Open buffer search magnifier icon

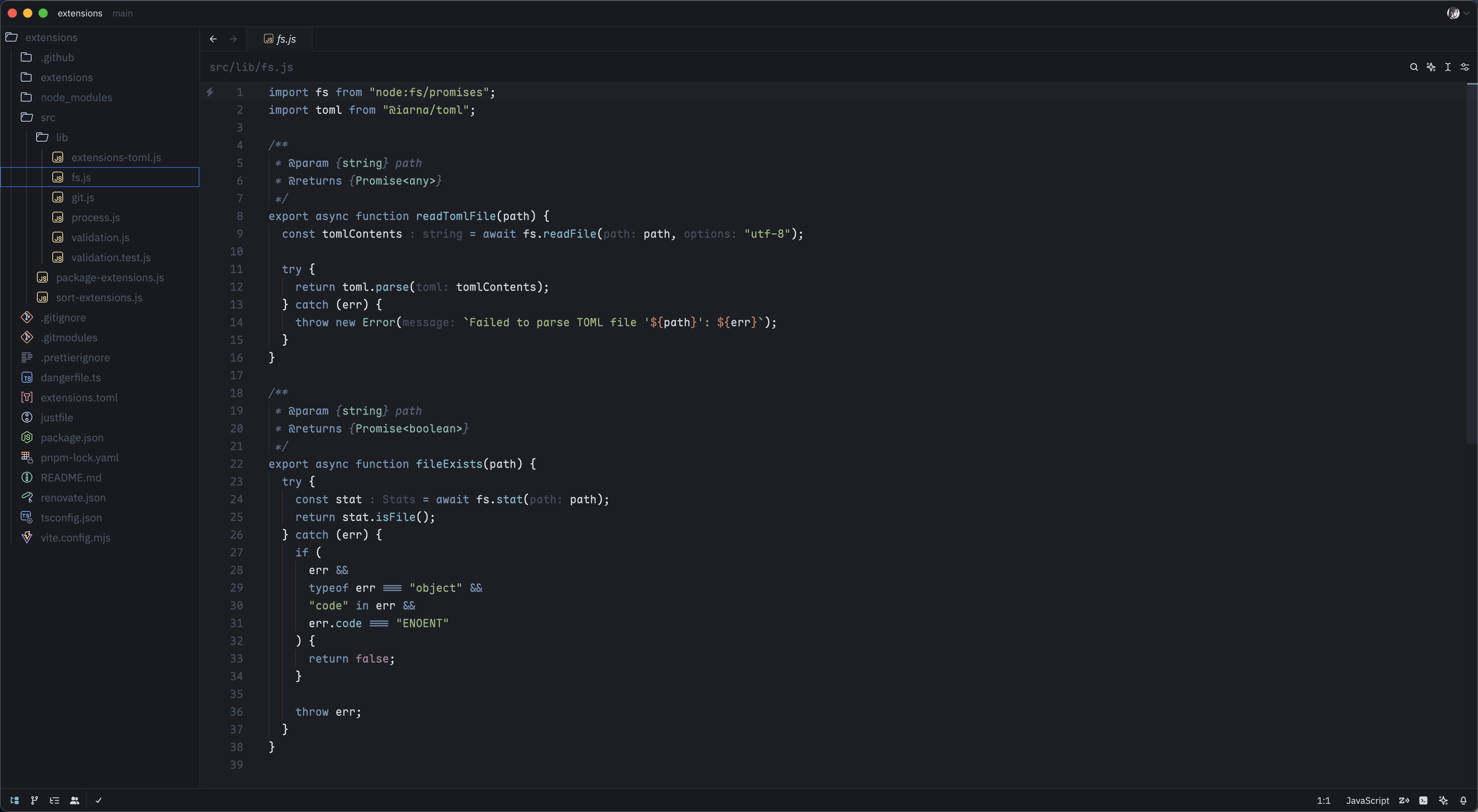click(x=1414, y=67)
